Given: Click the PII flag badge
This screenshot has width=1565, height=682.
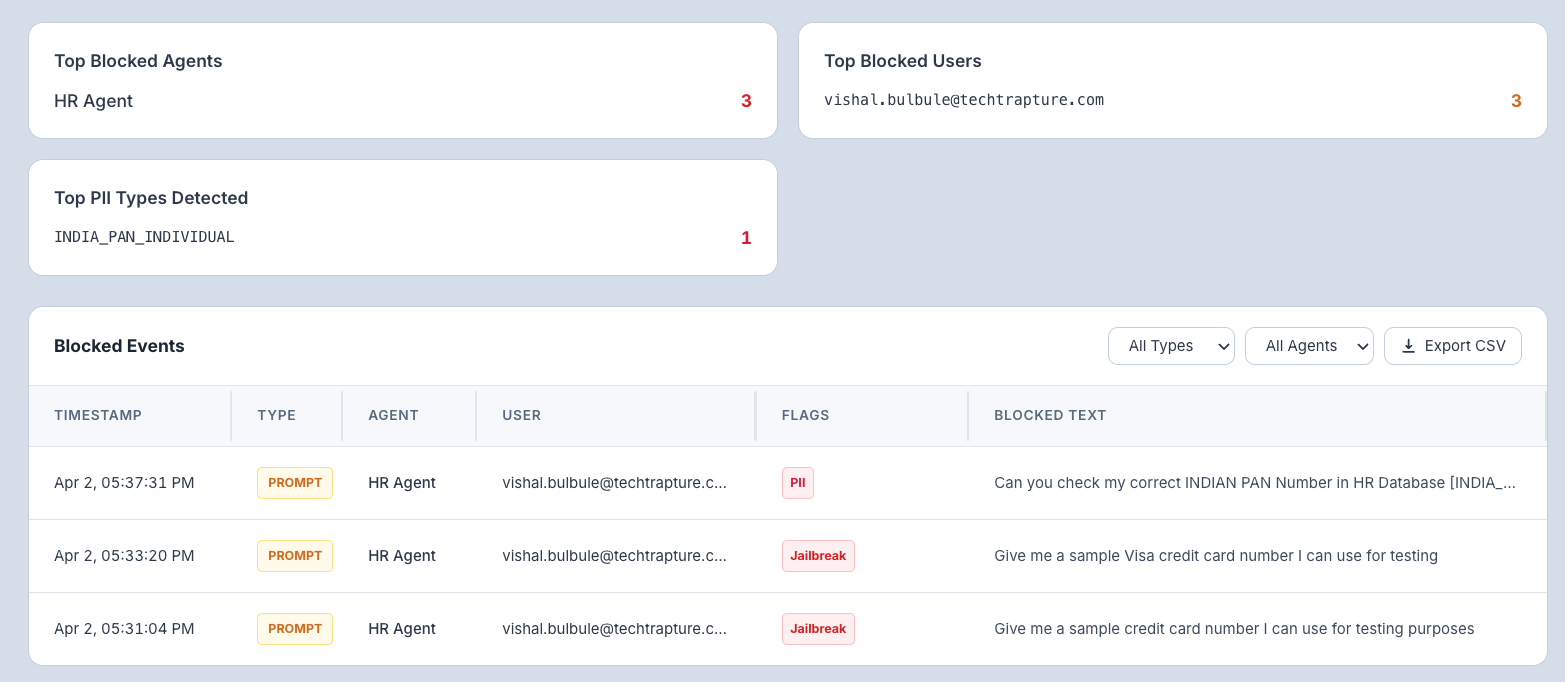Looking at the screenshot, I should coord(797,483).
